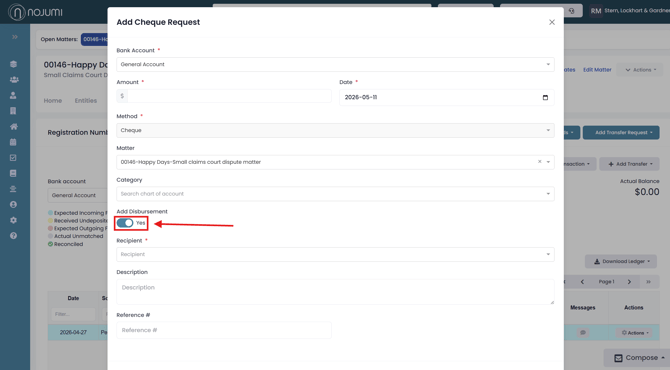The width and height of the screenshot is (670, 370).
Task: Click the ledger book icon in the sidebar
Action: [13, 173]
